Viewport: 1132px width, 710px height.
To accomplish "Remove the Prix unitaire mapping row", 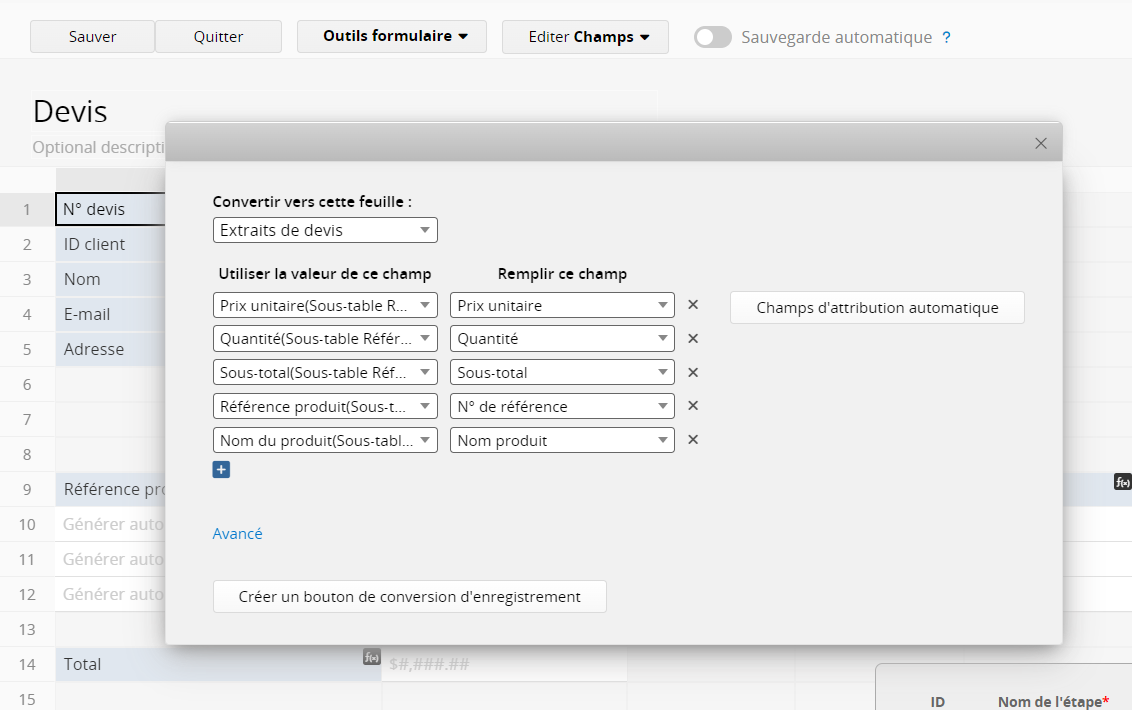I will (x=692, y=305).
